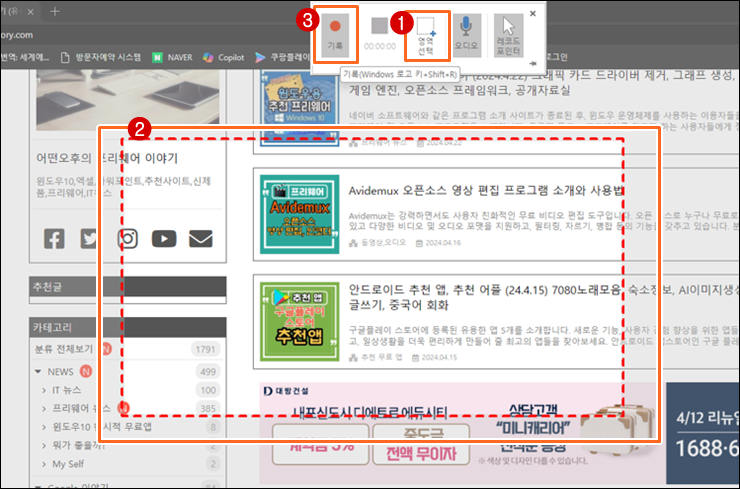
Task: Click the grey stop recording square
Action: click(379, 26)
